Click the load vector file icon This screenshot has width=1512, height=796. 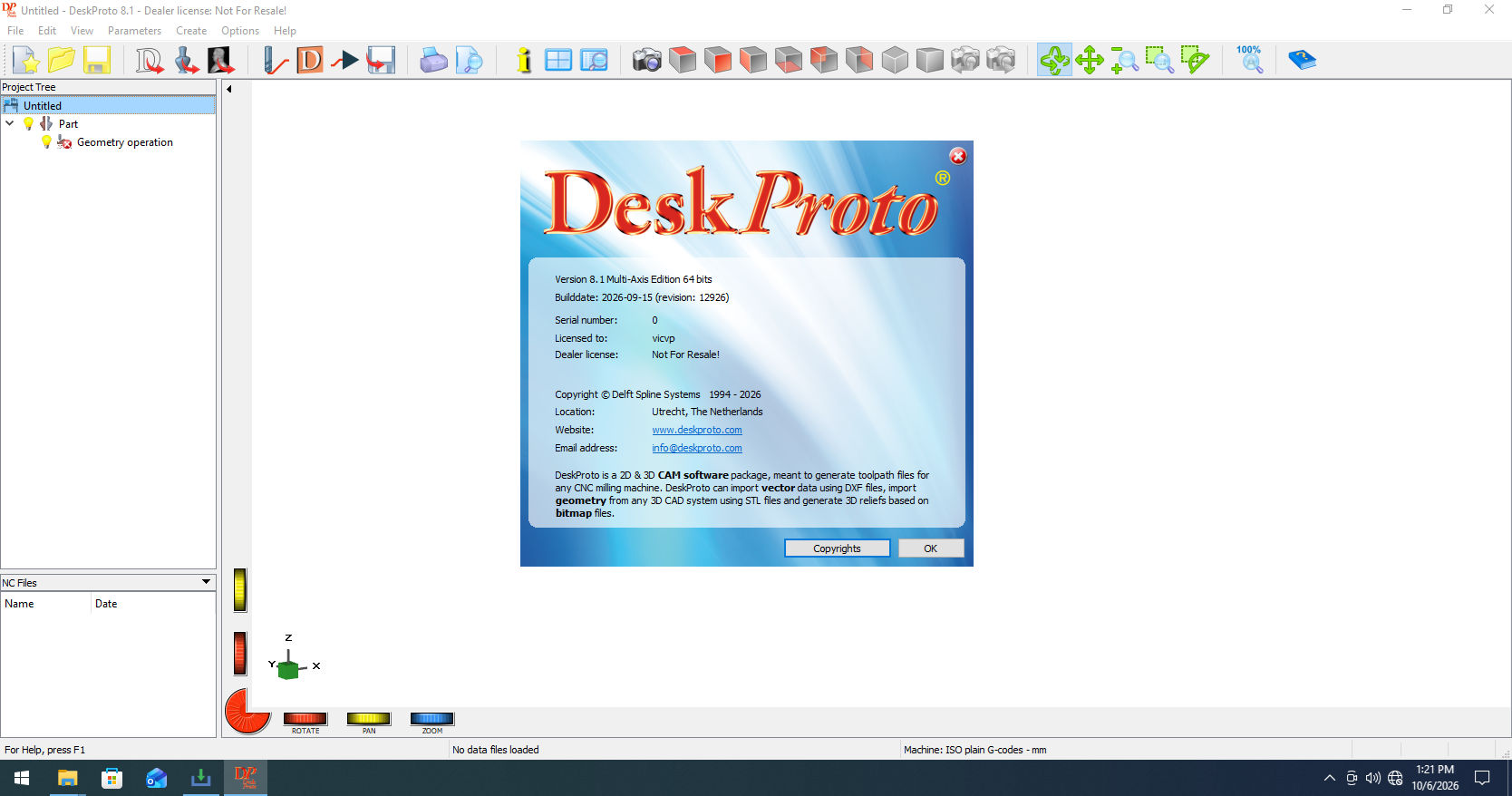[x=150, y=61]
